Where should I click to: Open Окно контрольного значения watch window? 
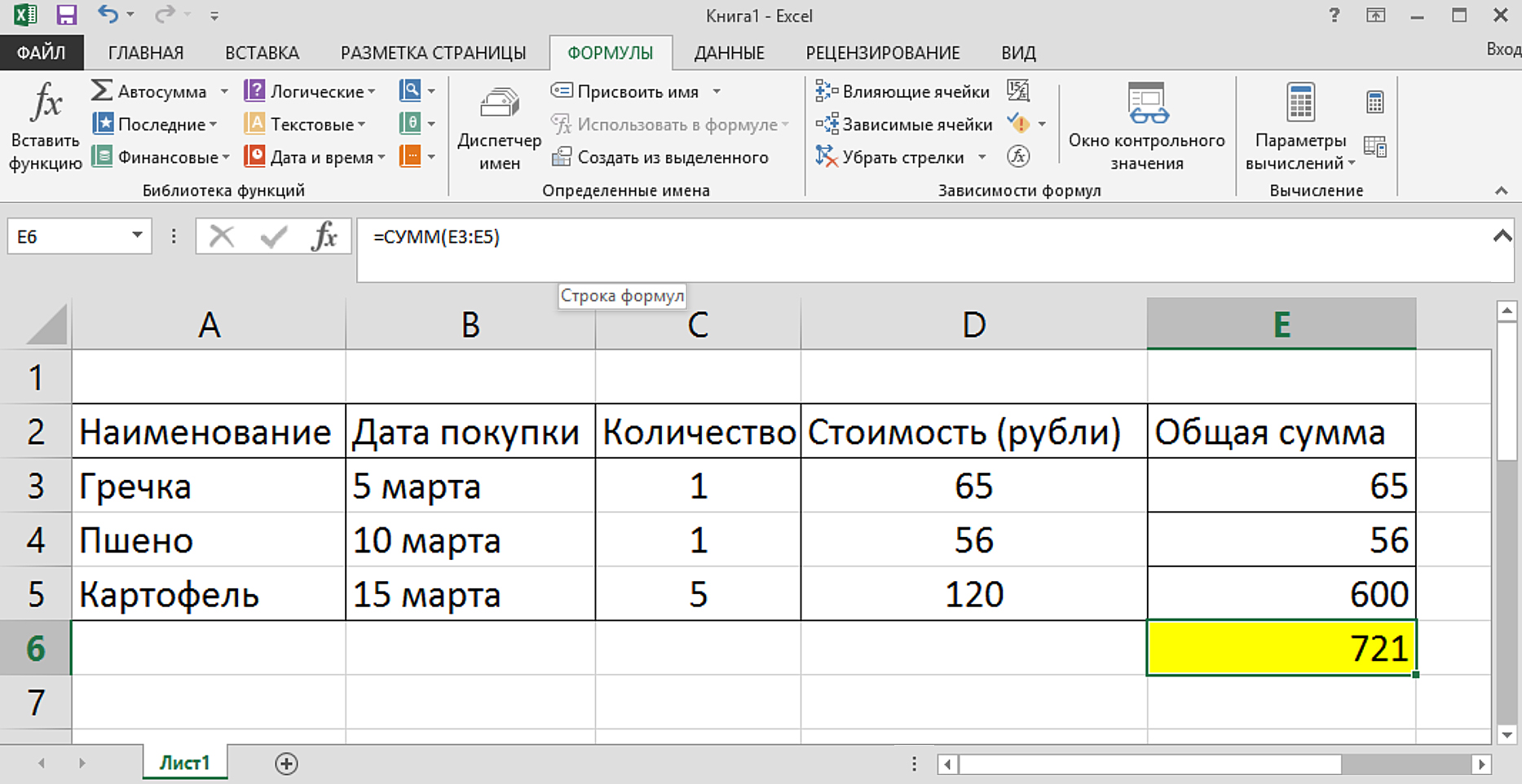1147,126
